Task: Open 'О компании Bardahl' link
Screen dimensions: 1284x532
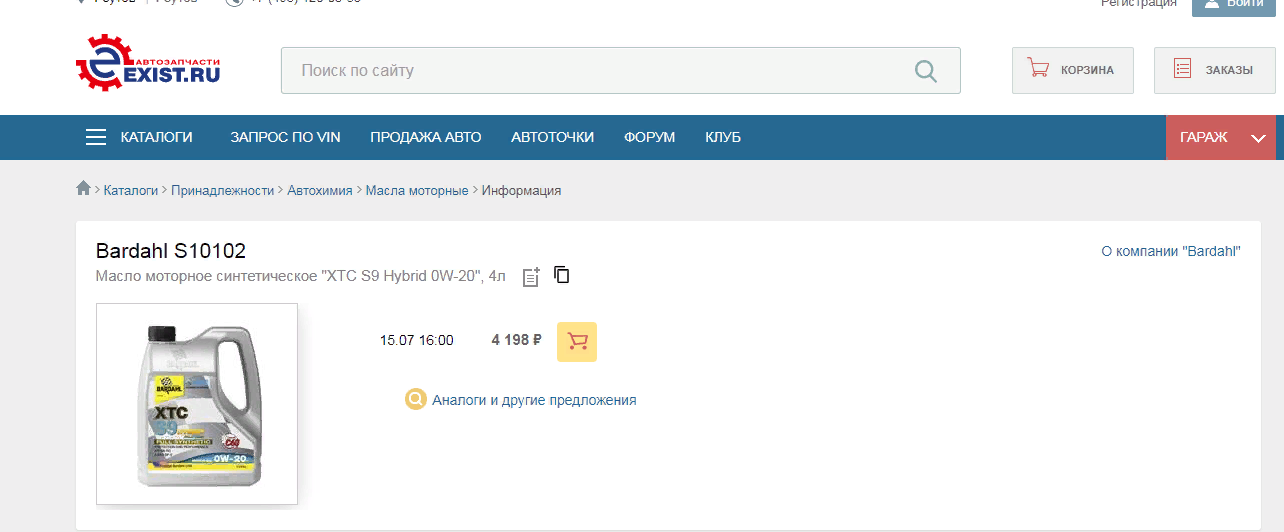Action: point(1171,251)
